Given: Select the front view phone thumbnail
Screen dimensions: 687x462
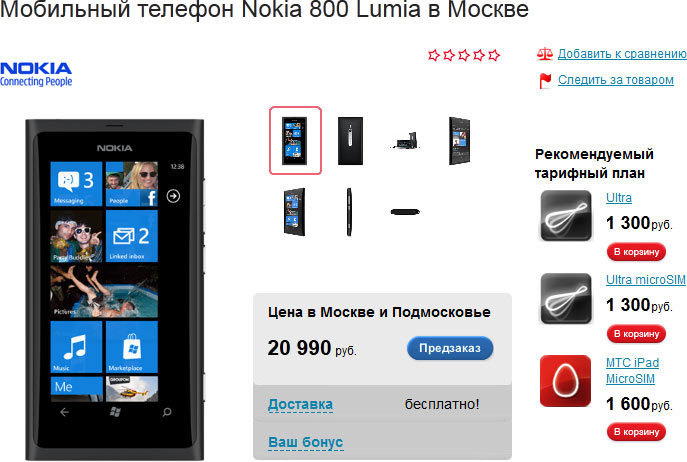Looking at the screenshot, I should [x=295, y=140].
